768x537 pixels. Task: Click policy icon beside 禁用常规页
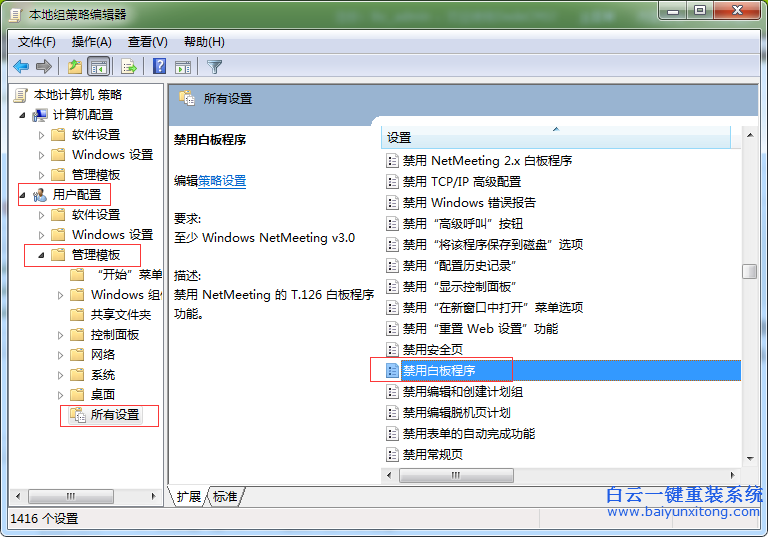point(392,455)
